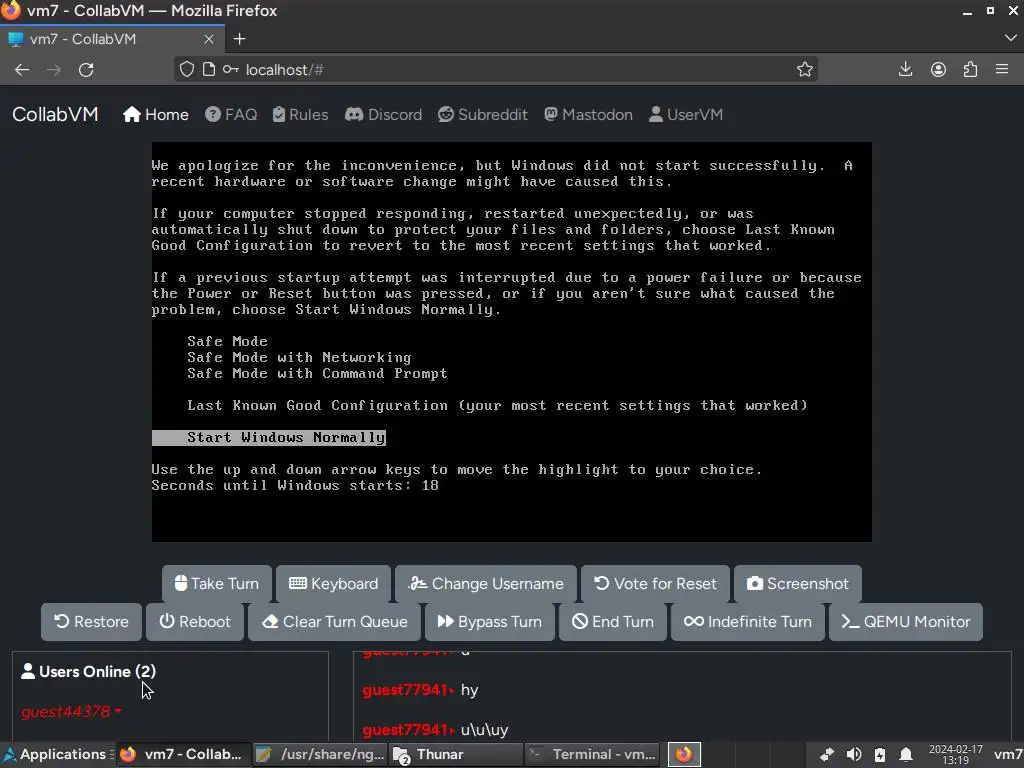This screenshot has height=768, width=1024.
Task: Switch to the /usr/share/ng... editor taskbar item
Action: (x=320, y=754)
